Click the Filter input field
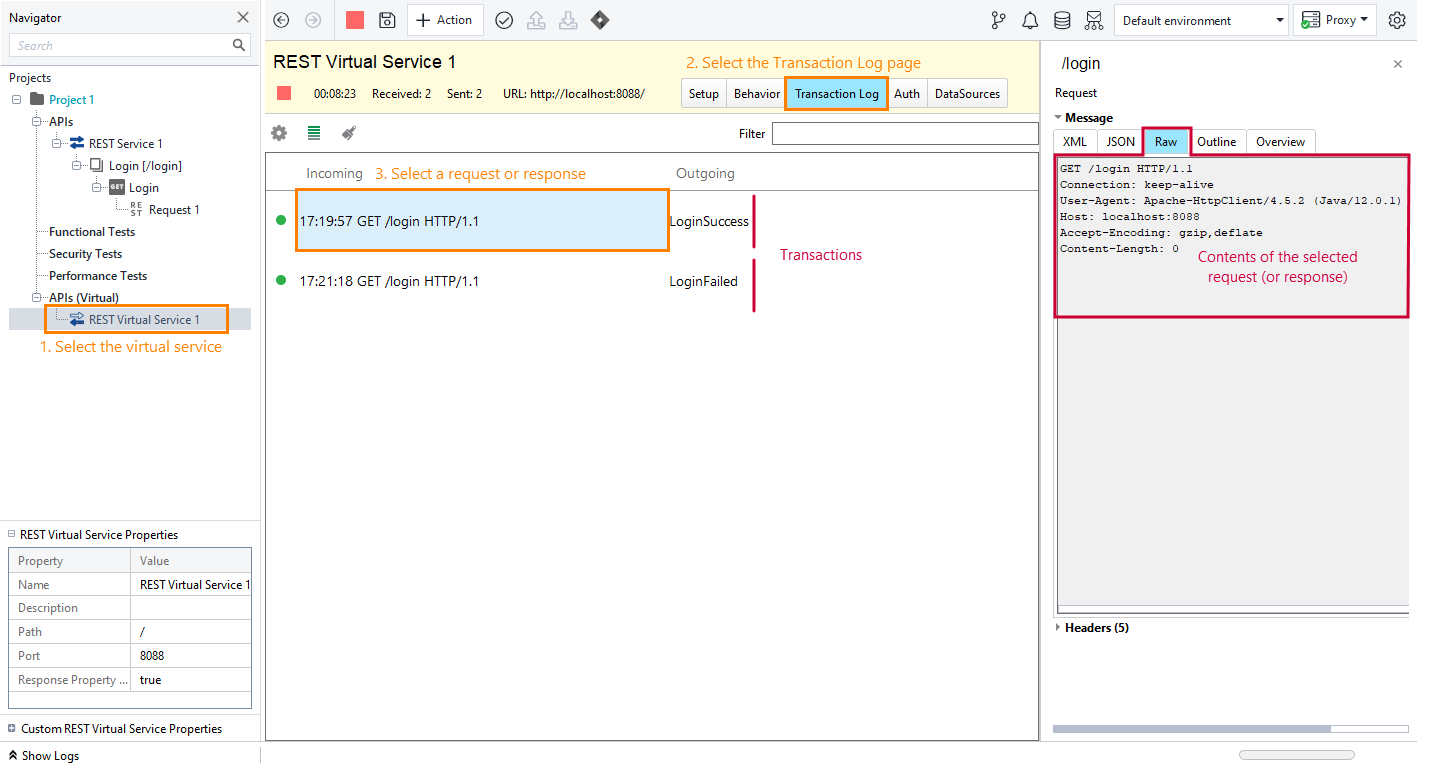 [905, 133]
